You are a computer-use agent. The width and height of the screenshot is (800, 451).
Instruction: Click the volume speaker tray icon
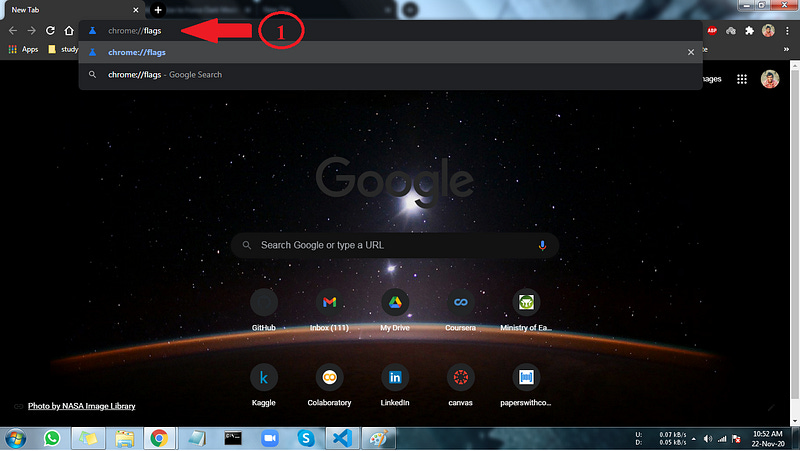(708, 439)
